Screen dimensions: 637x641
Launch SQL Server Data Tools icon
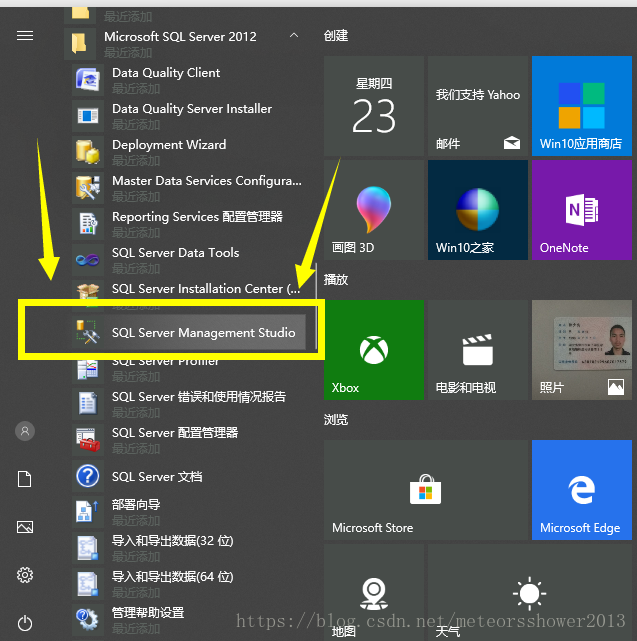pyautogui.click(x=87, y=260)
